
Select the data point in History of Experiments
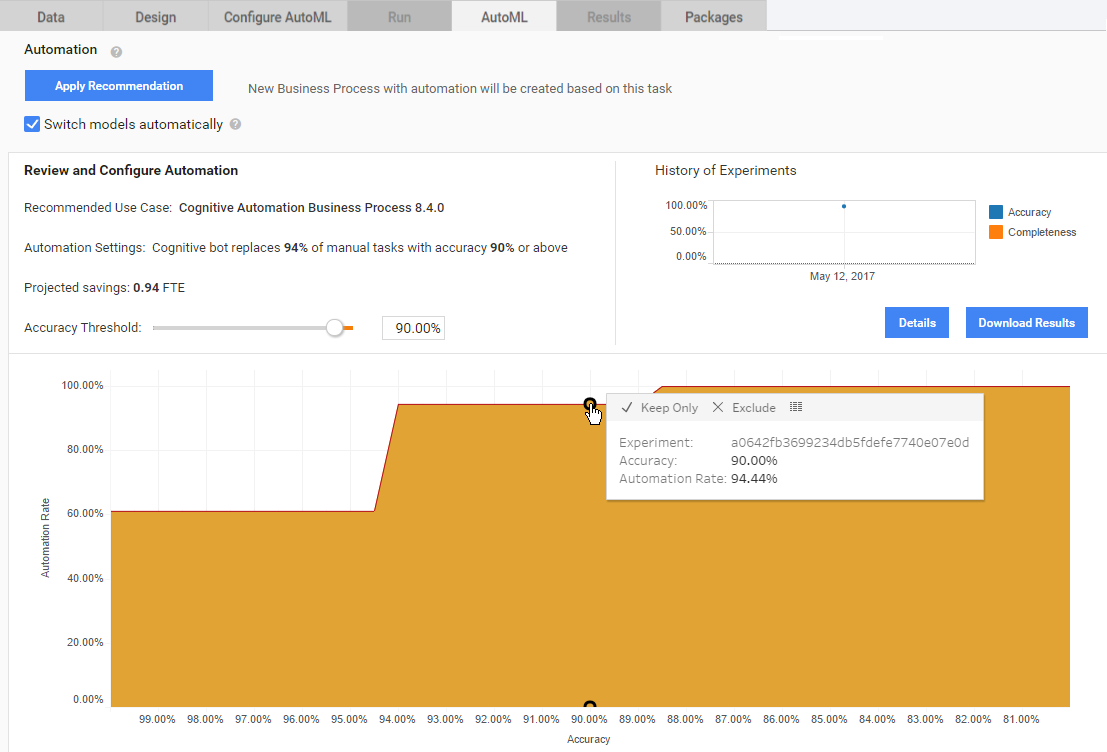(844, 206)
